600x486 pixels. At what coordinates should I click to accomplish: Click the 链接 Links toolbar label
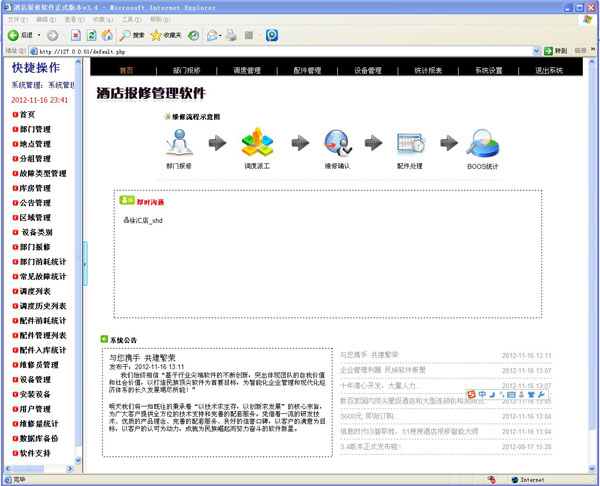(x=580, y=51)
